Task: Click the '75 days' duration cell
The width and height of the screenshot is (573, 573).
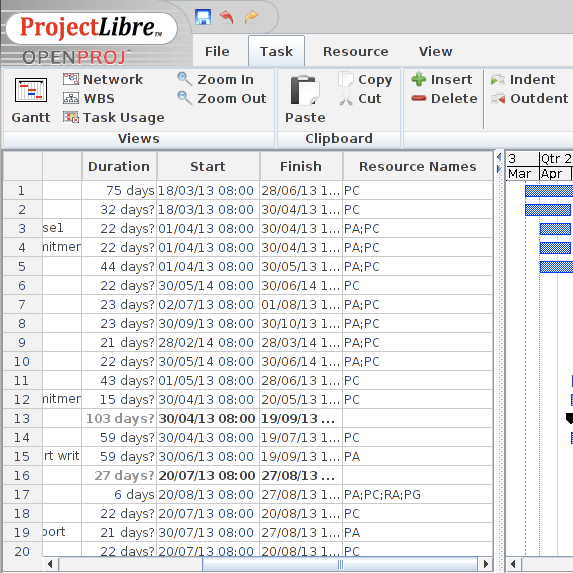Action: 119,190
